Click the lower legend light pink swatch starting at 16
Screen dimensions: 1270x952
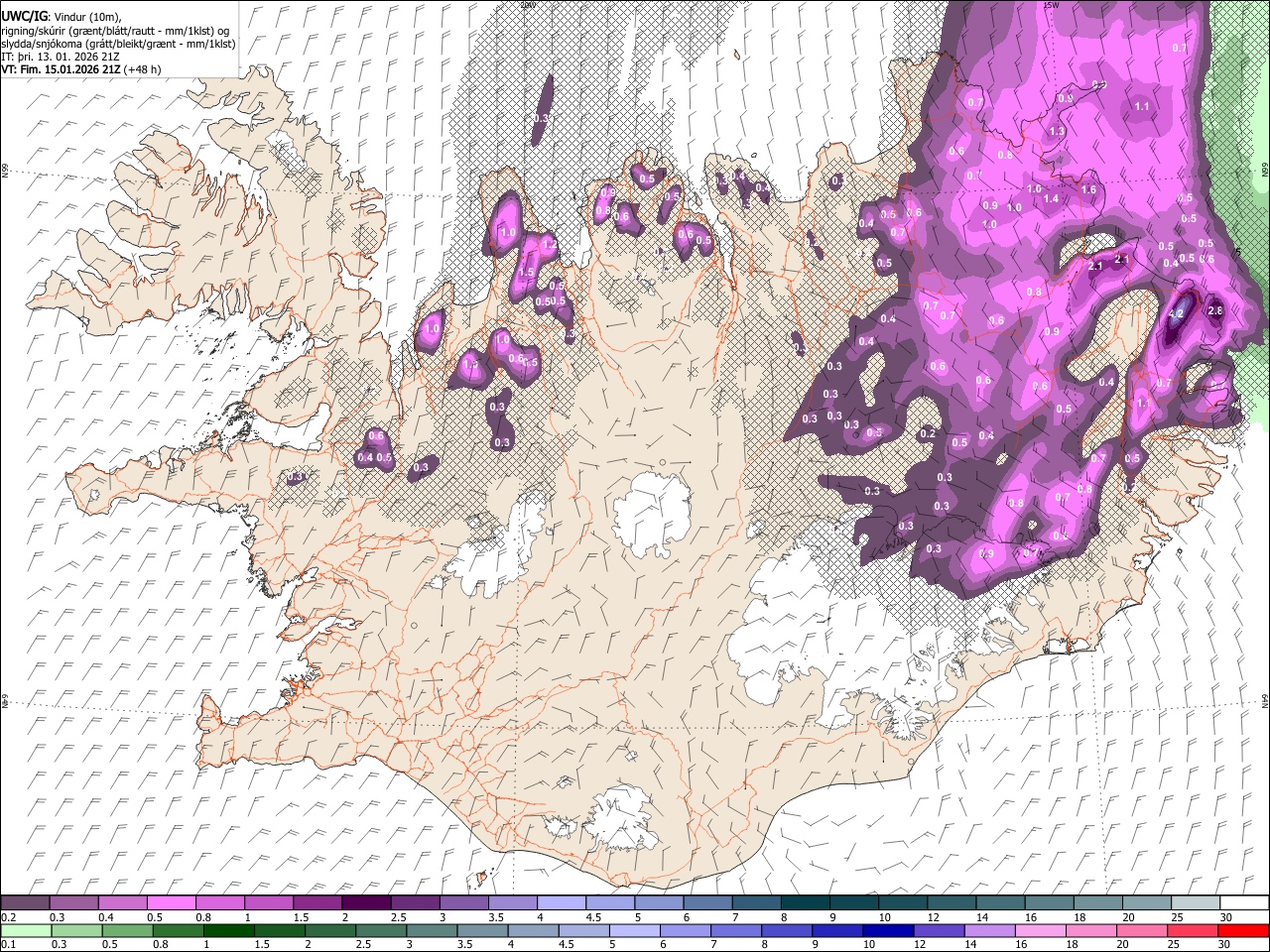click(1041, 930)
